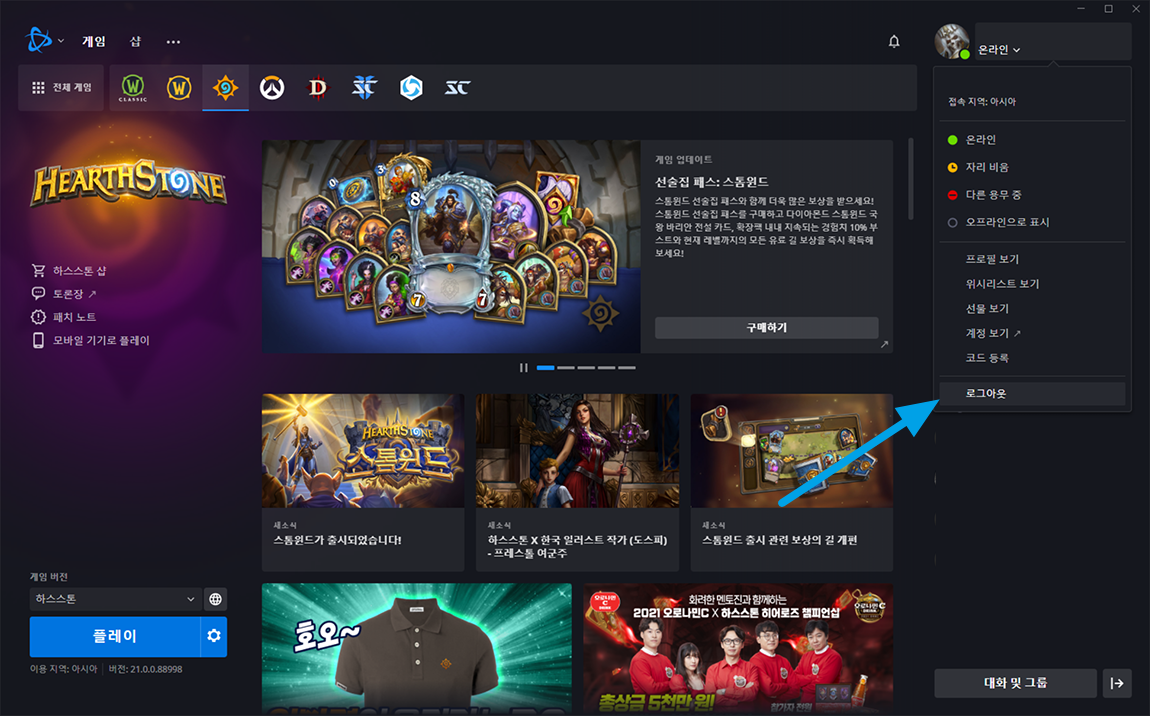Image resolution: width=1150 pixels, height=716 pixels.
Task: Click the 구매하기 button
Action: [766, 327]
